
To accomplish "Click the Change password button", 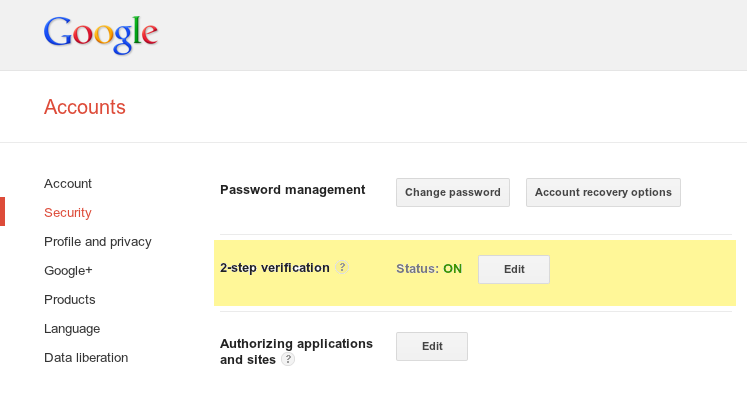I will (453, 192).
